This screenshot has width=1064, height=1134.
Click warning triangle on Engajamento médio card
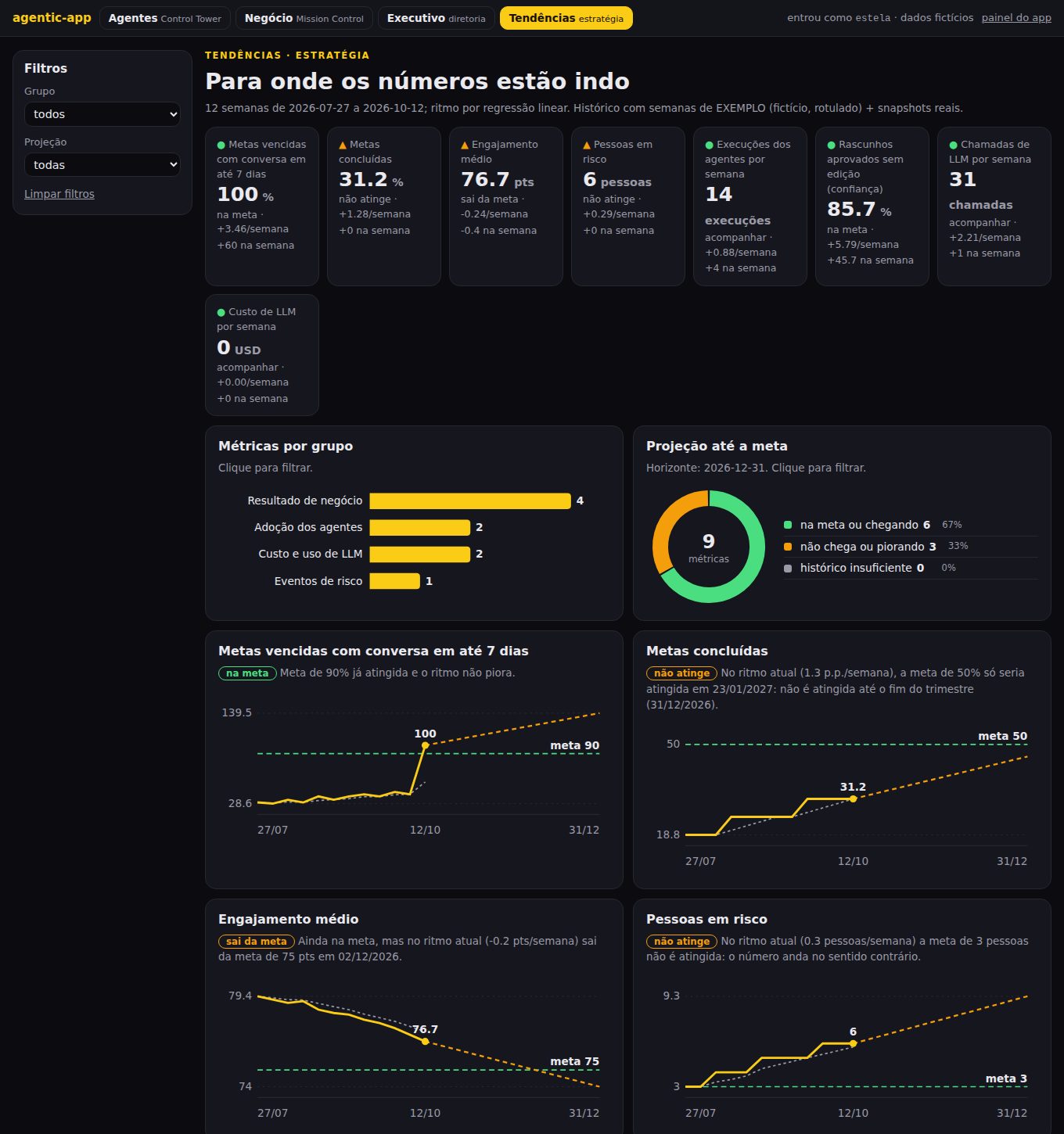click(465, 145)
